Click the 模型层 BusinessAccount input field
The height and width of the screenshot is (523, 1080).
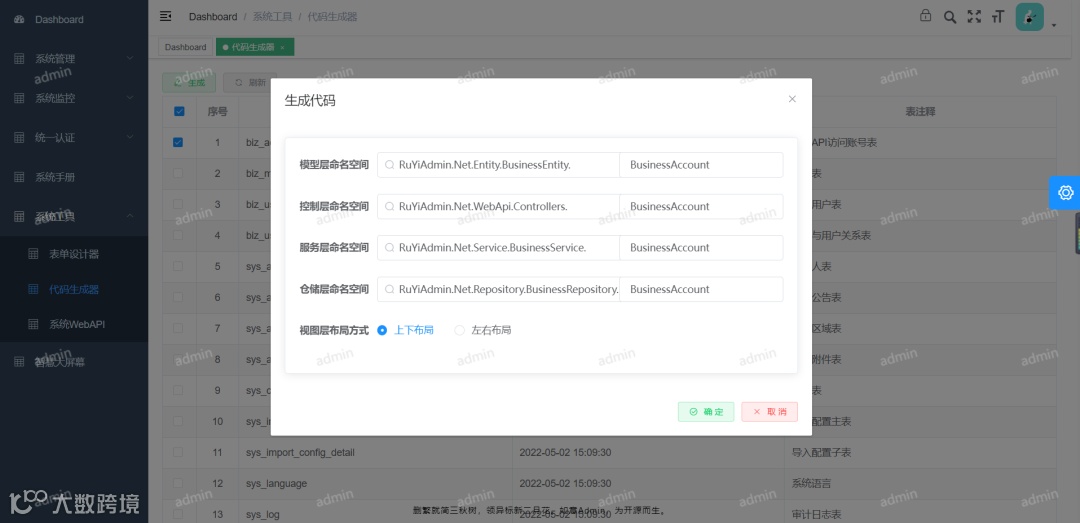point(701,165)
